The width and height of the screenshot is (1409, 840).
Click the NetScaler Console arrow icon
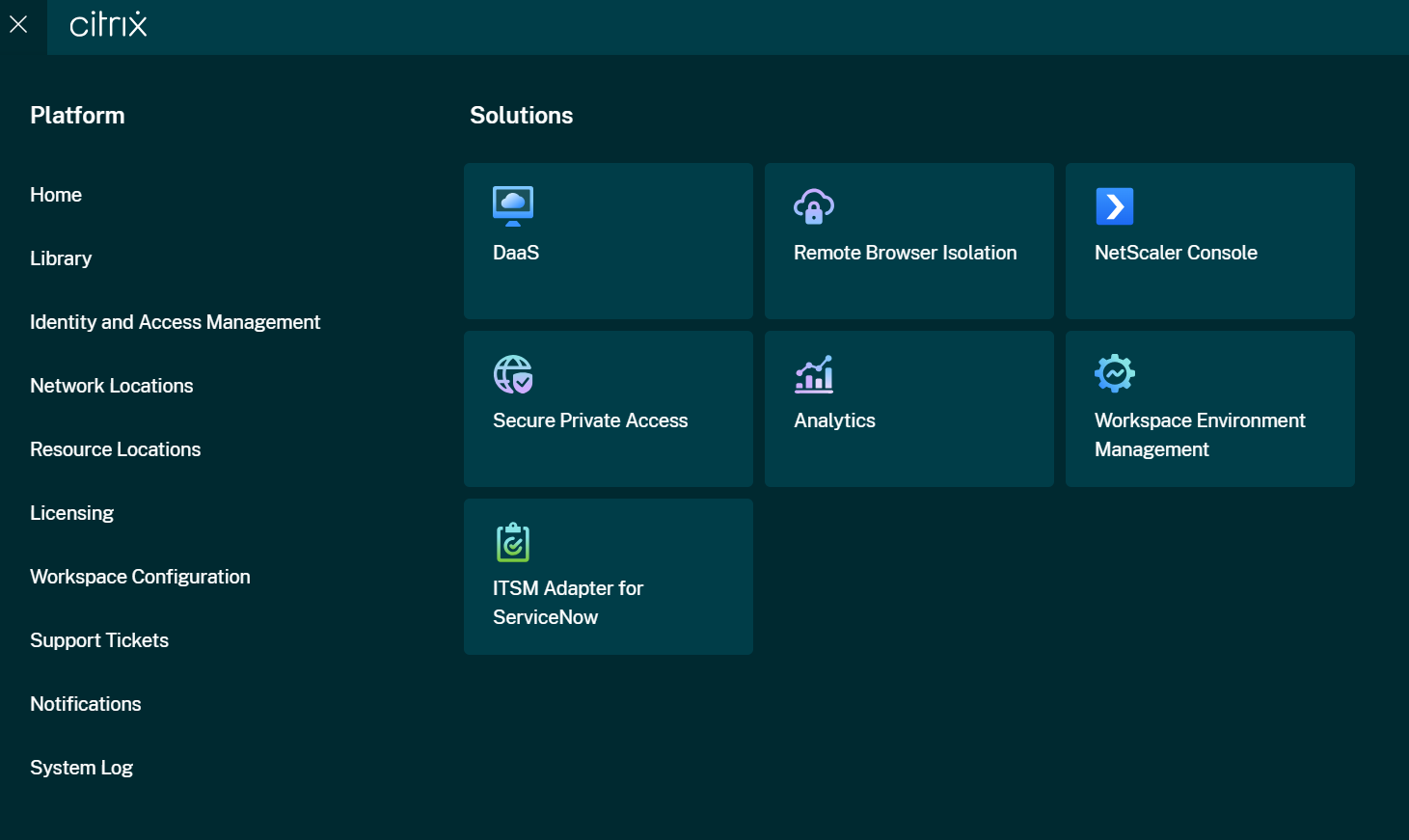click(x=1114, y=205)
